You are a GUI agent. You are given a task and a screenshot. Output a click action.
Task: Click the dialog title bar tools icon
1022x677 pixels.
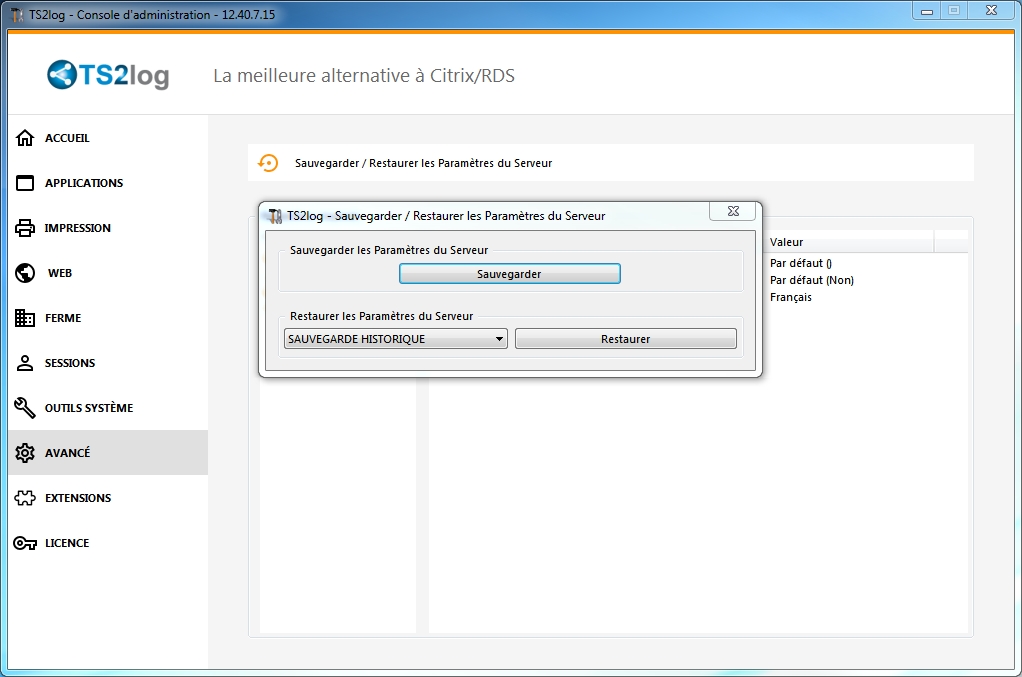click(x=275, y=216)
